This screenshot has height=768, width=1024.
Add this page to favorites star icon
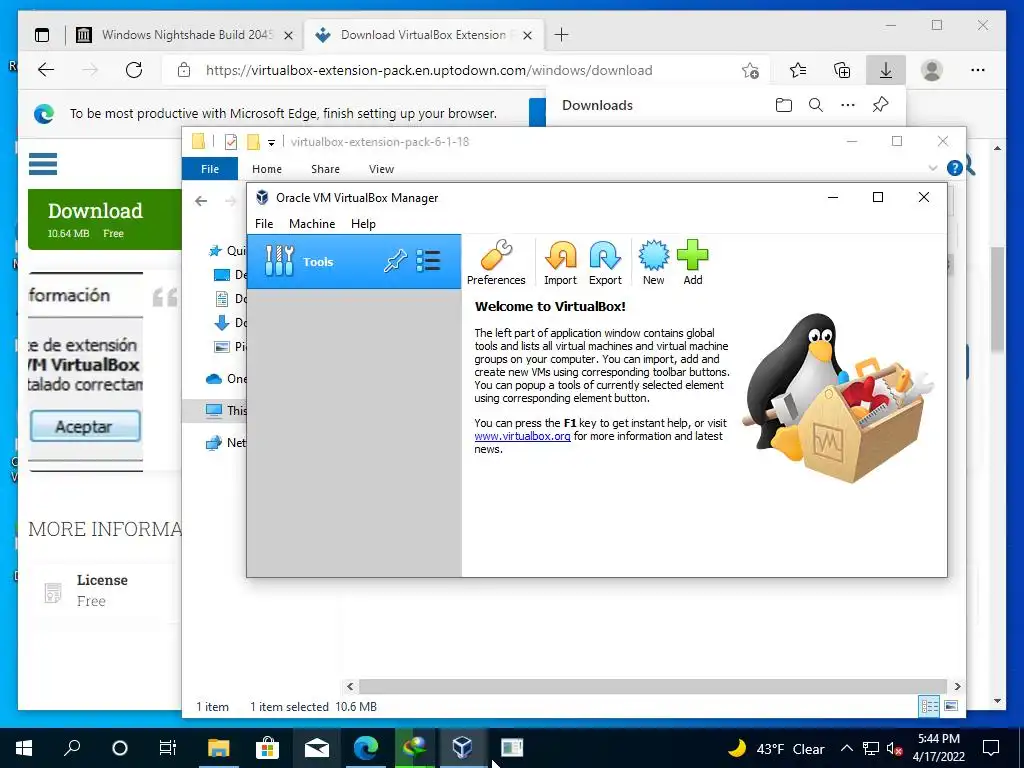tap(750, 70)
